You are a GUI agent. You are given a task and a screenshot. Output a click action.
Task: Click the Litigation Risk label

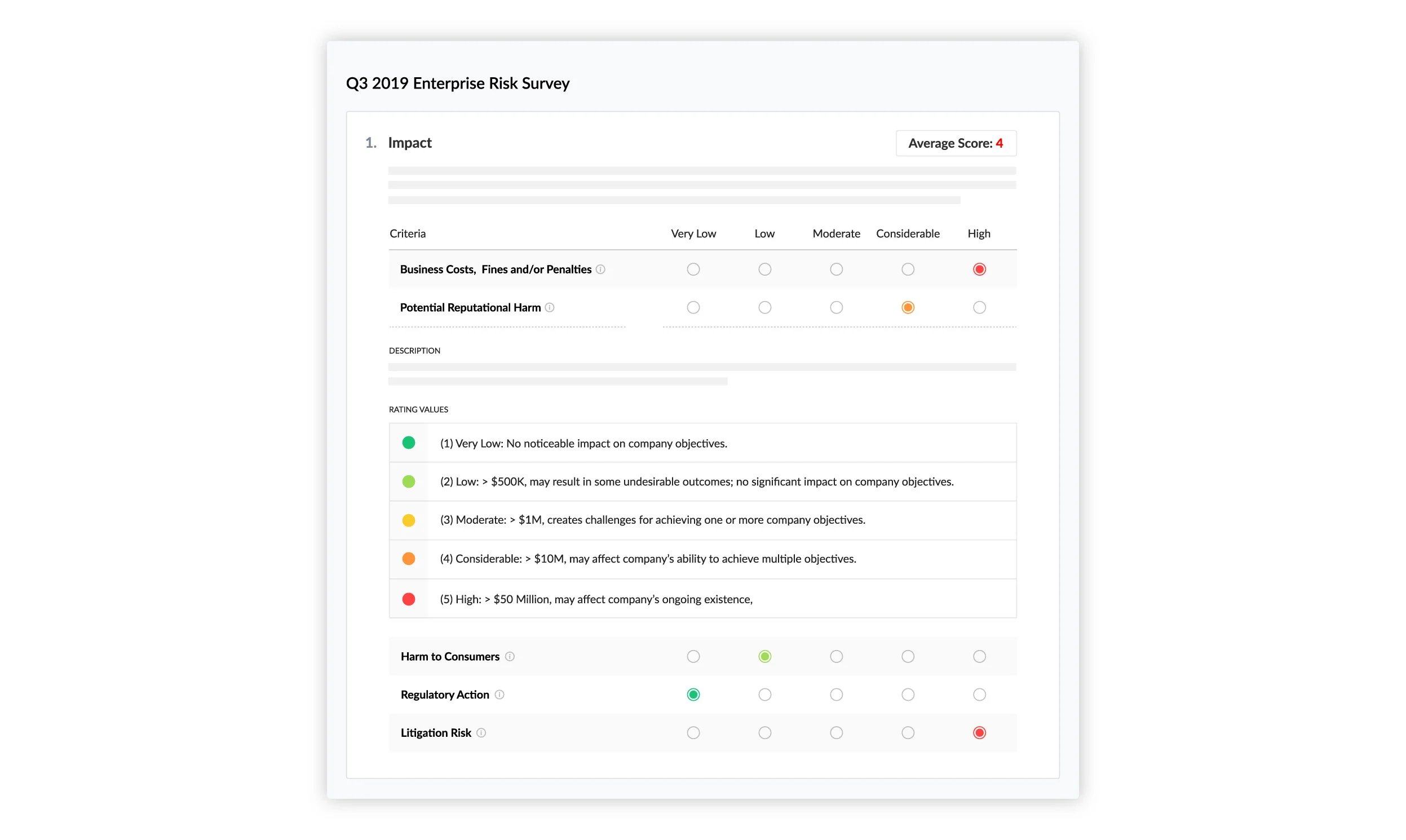tap(436, 733)
